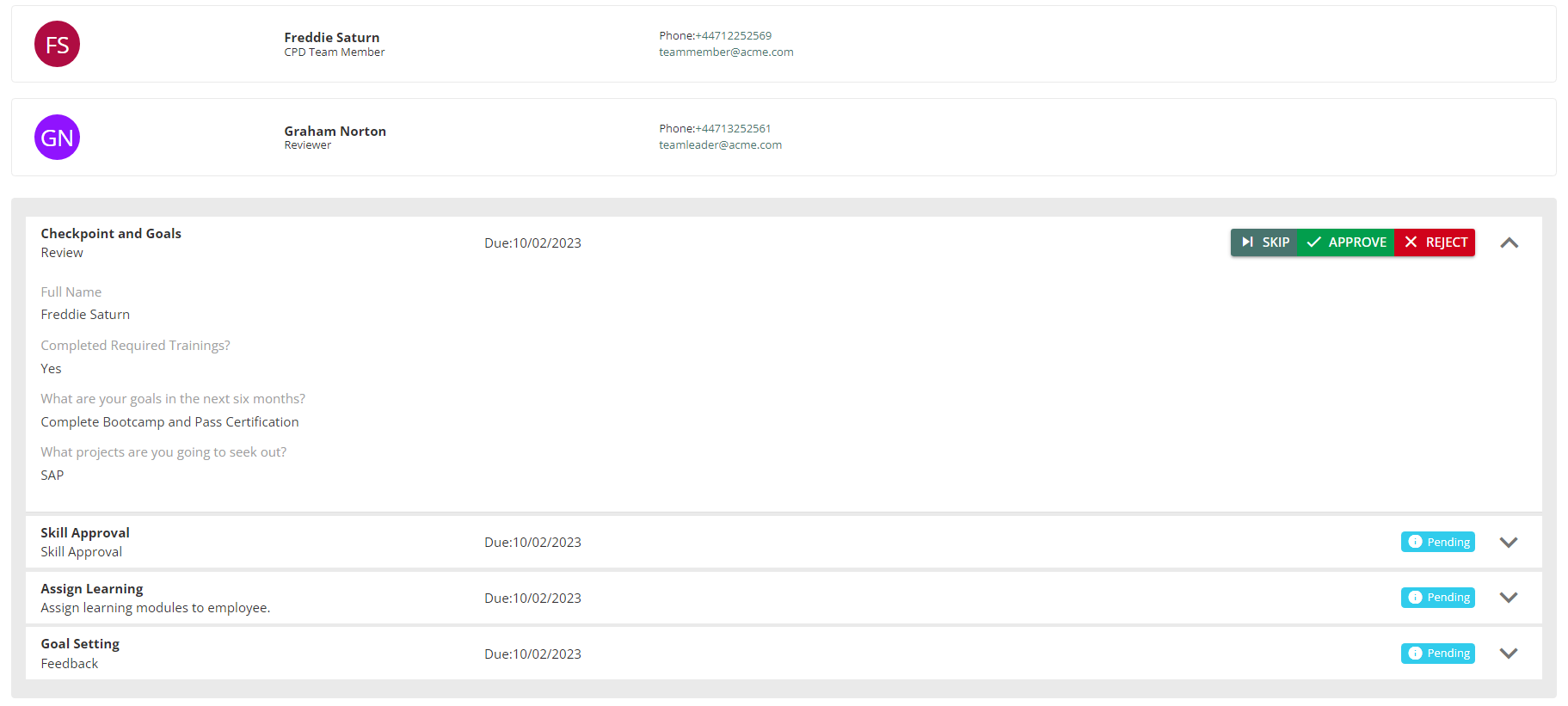Click the Skip button on Checkpoint and Goals
This screenshot has width=1568, height=706.
[x=1264, y=242]
